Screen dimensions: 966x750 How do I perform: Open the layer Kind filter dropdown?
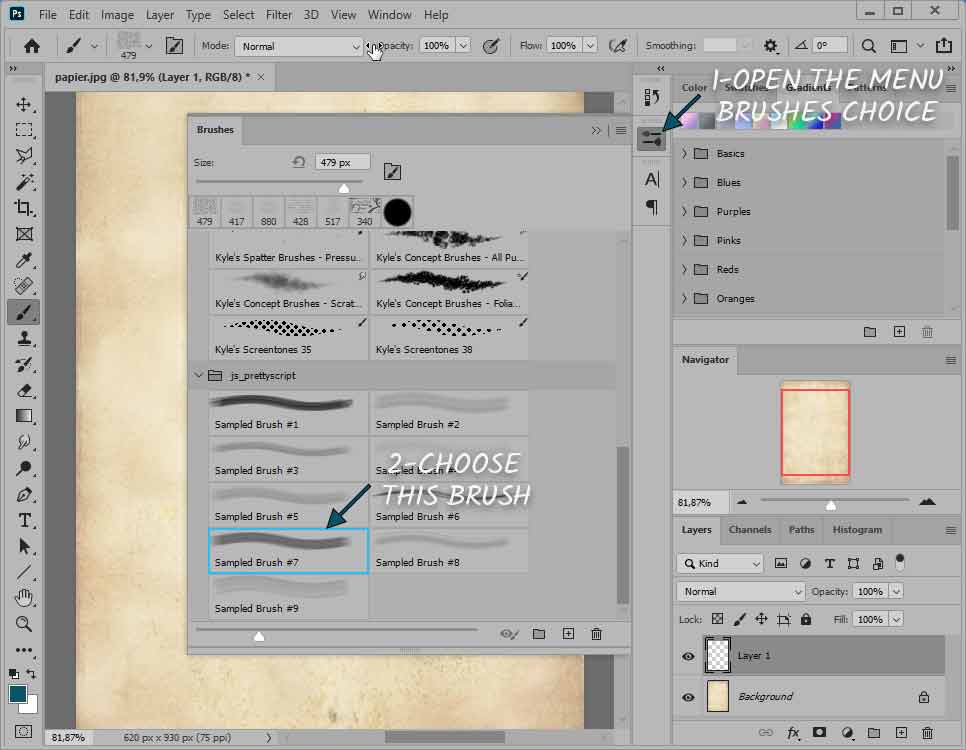[x=720, y=563]
